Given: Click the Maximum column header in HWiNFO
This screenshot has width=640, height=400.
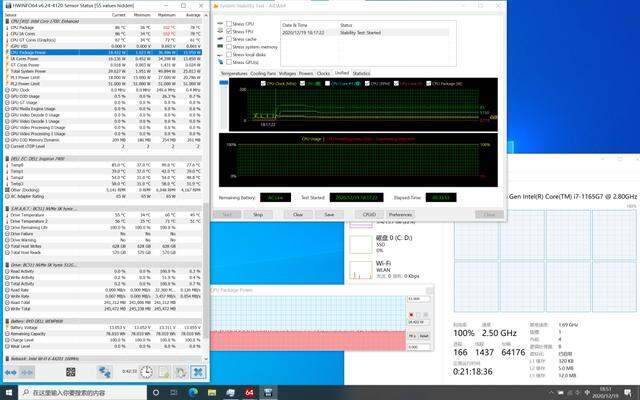Looking at the screenshot, I should click(167, 15).
